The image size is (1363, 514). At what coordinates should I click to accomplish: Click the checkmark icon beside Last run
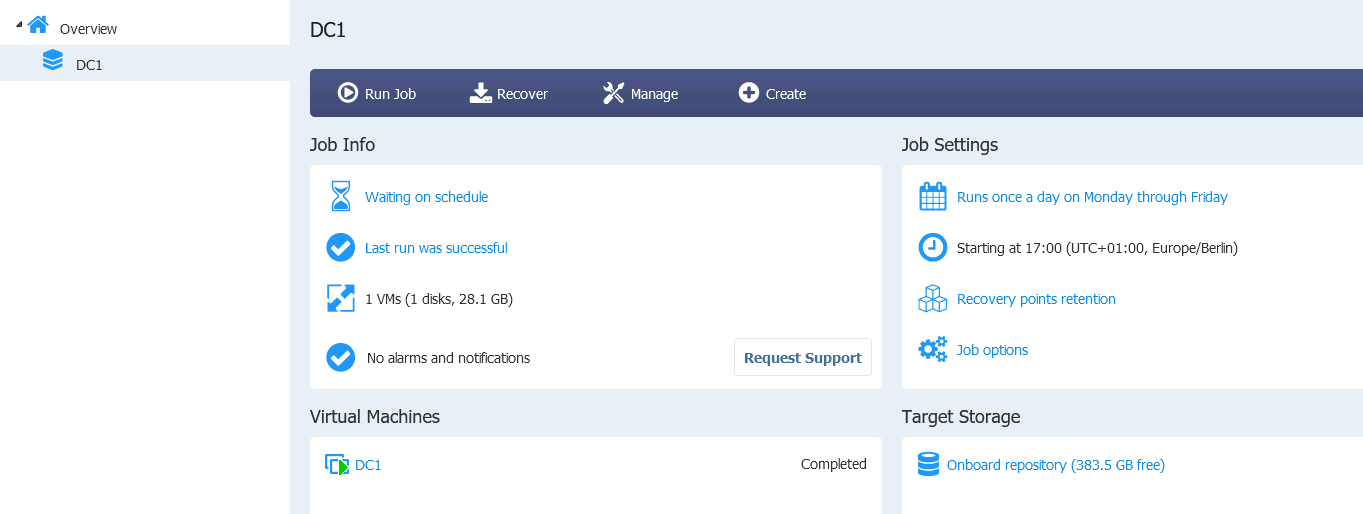pos(341,247)
